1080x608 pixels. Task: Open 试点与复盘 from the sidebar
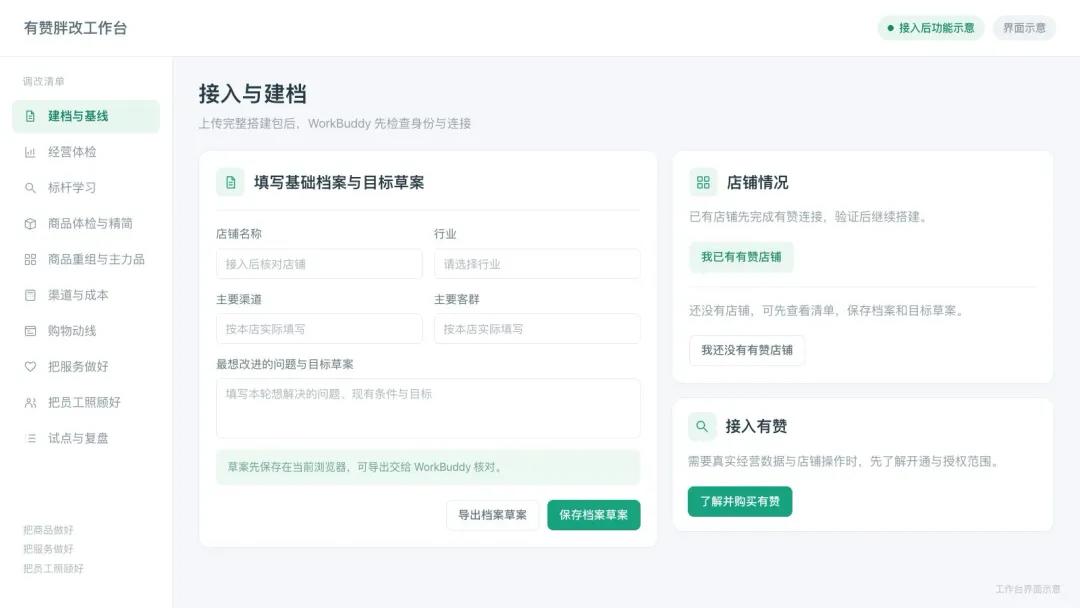click(86, 439)
